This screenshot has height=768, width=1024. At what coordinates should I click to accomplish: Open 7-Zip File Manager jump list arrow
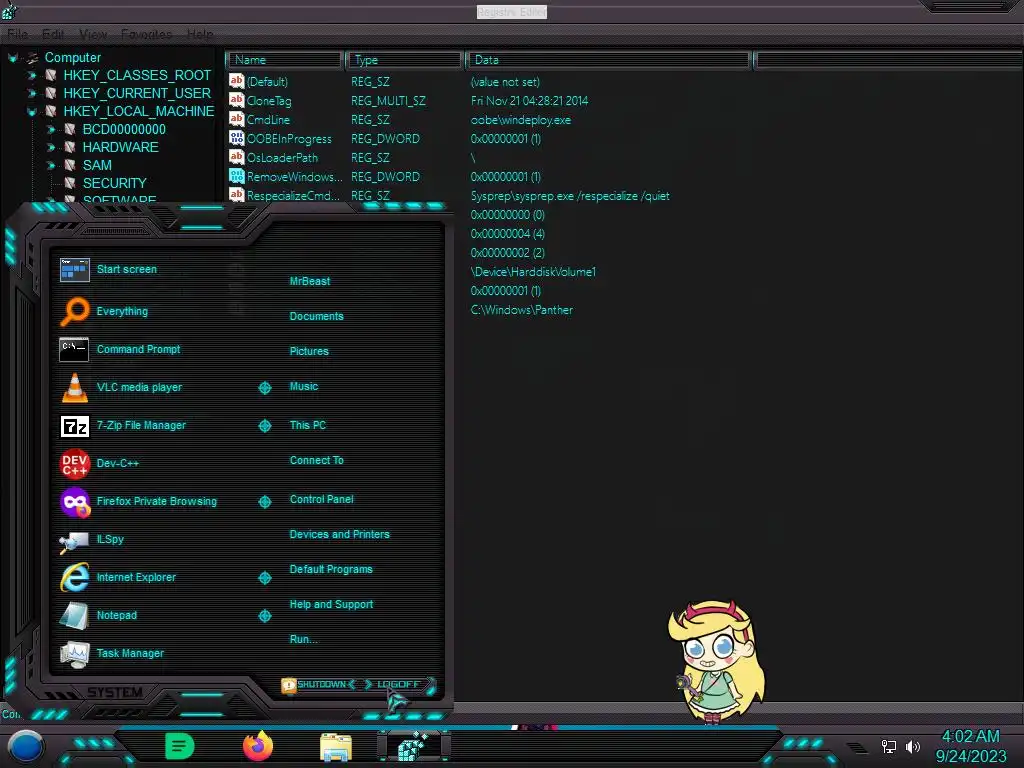point(264,426)
